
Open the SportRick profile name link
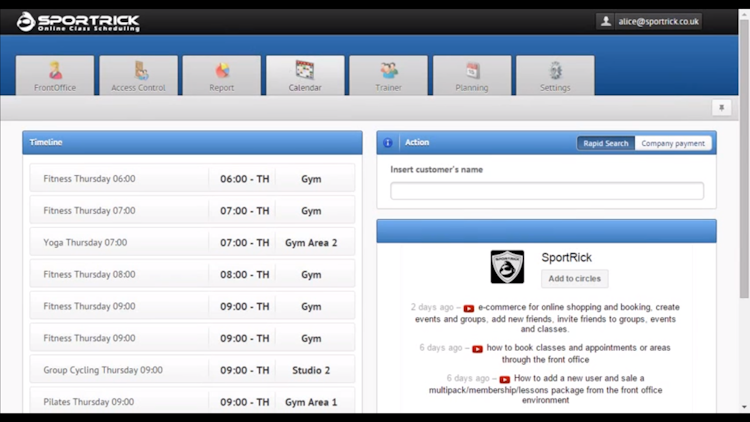[x=566, y=257]
